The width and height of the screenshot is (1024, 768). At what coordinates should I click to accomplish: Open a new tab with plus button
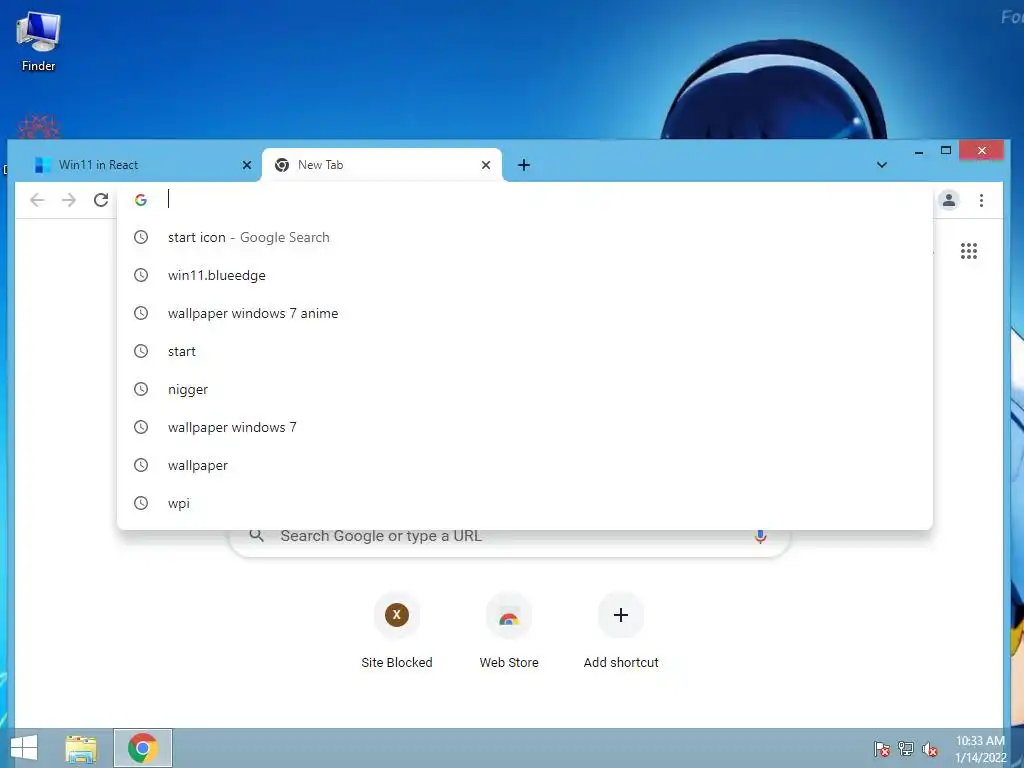pyautogui.click(x=524, y=165)
